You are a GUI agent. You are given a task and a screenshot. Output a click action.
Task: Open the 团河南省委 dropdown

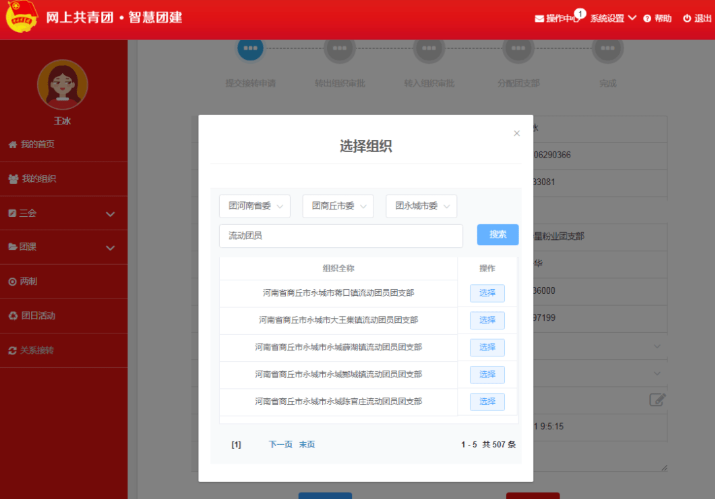(255, 206)
